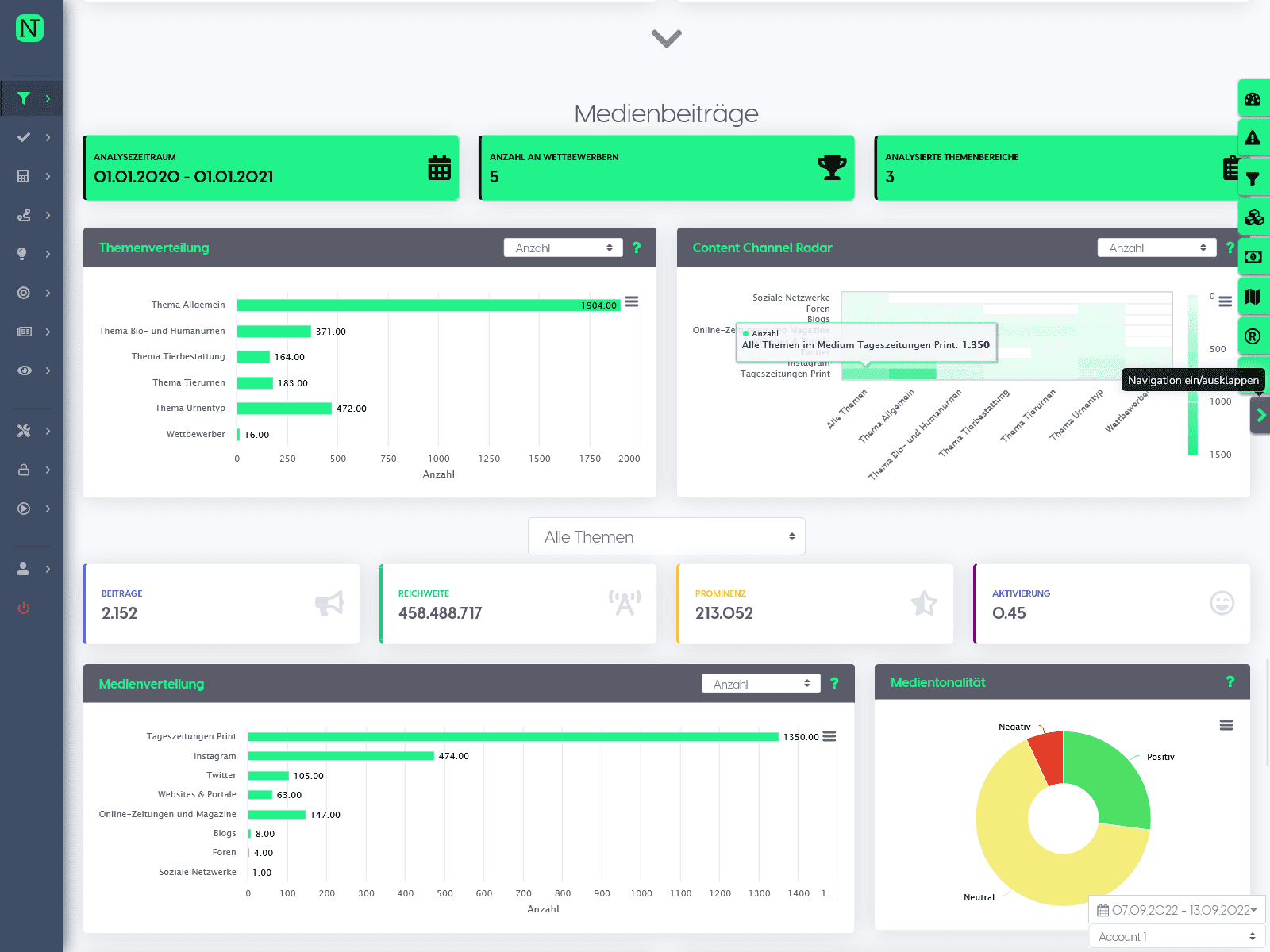Open the Alle Themen dropdown

point(667,537)
